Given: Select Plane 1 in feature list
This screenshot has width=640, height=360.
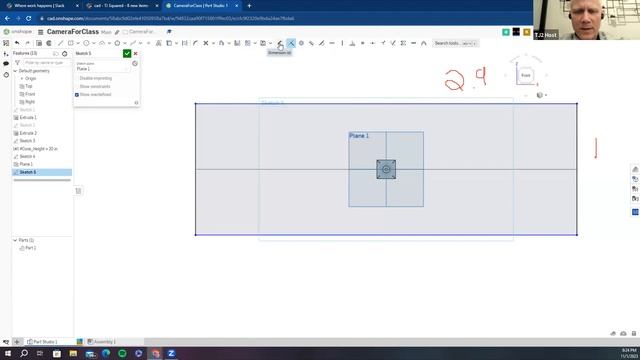Looking at the screenshot, I should (26, 164).
